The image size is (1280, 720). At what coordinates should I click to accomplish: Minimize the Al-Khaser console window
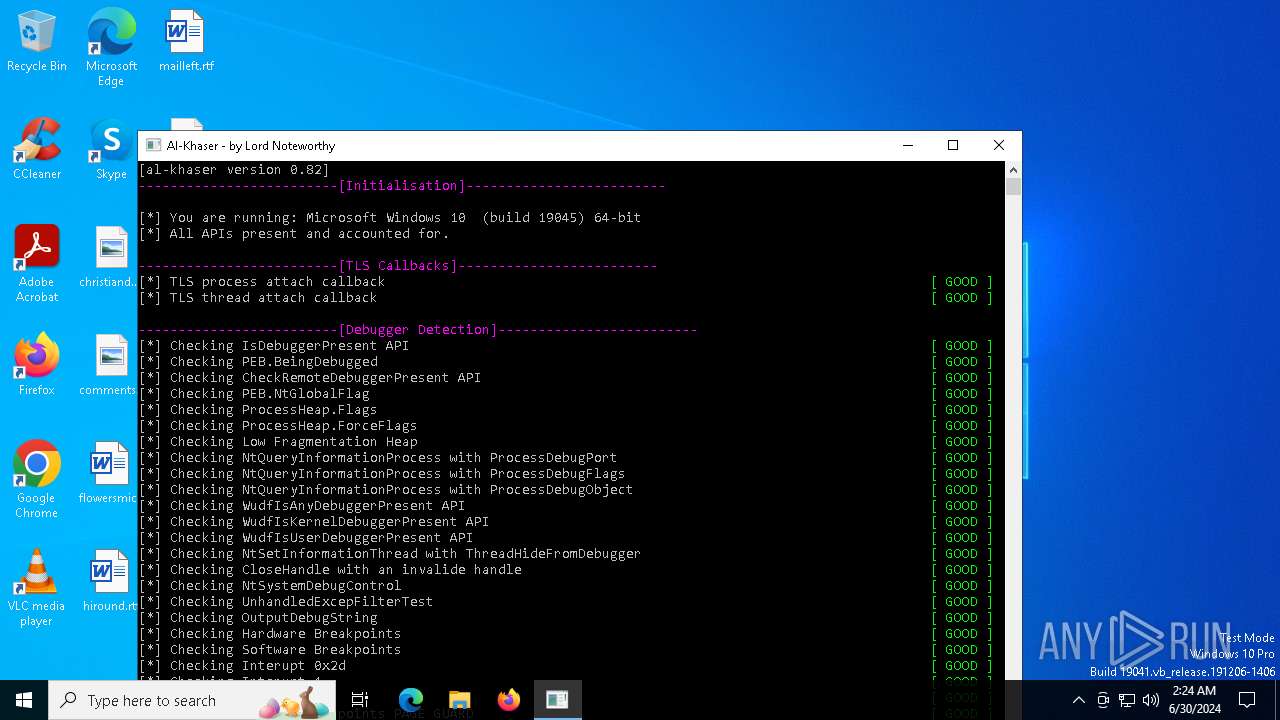click(x=908, y=145)
